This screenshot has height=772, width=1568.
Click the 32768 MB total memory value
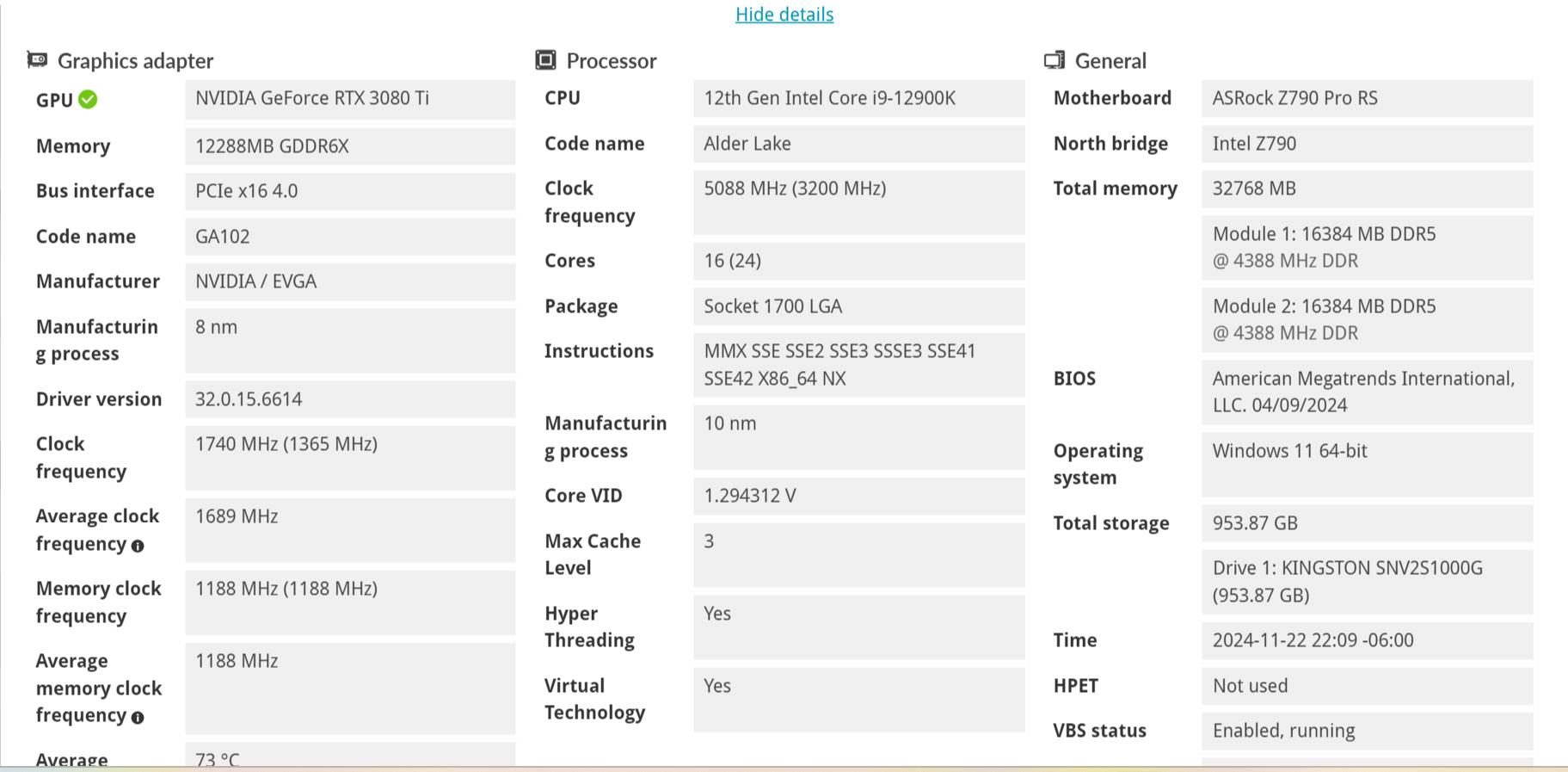point(1368,188)
